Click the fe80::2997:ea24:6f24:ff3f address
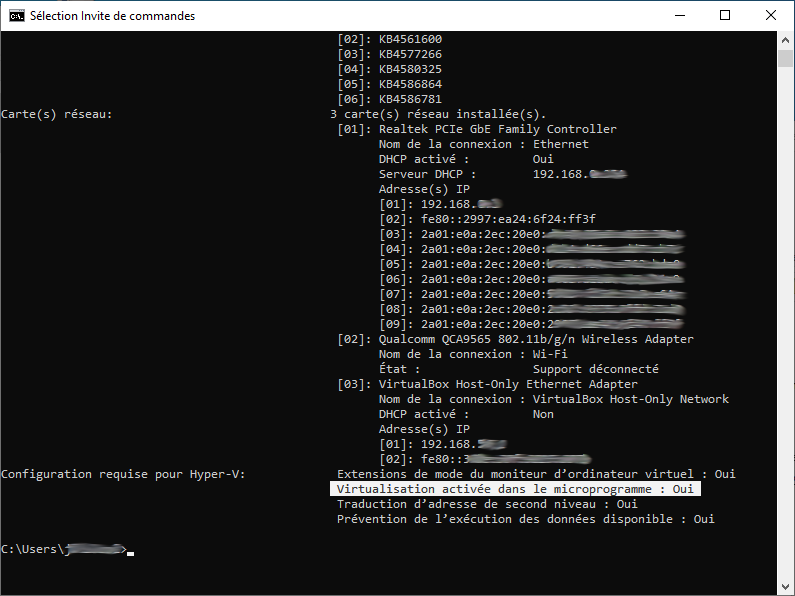 tap(508, 219)
